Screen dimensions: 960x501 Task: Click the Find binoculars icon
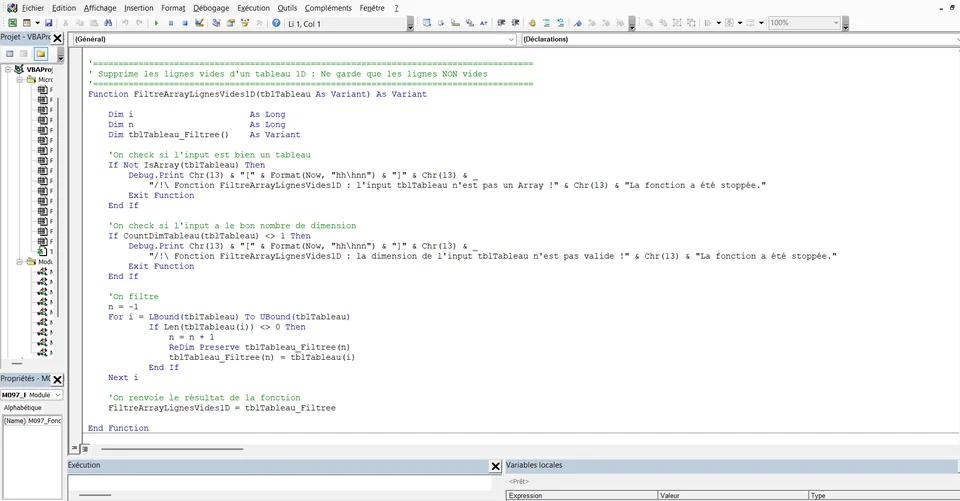point(108,23)
